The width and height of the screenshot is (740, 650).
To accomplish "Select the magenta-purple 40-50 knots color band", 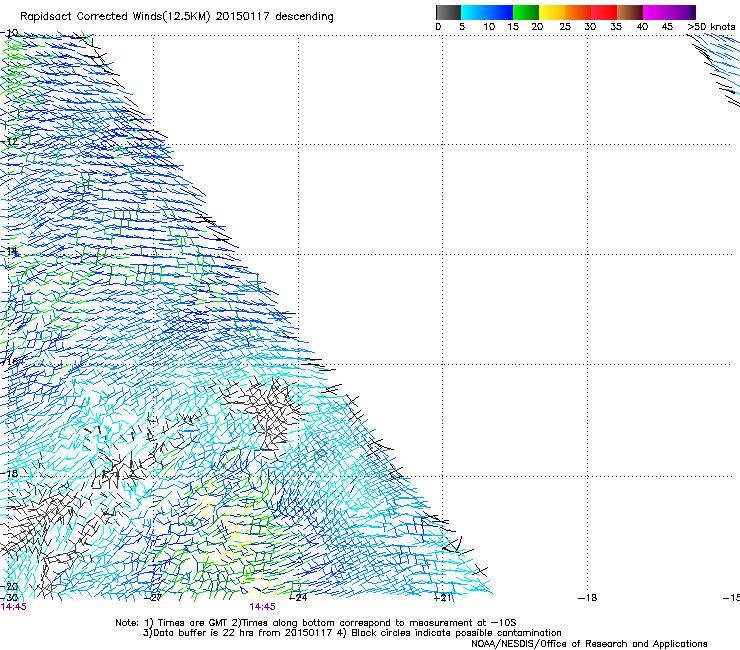I will point(669,12).
